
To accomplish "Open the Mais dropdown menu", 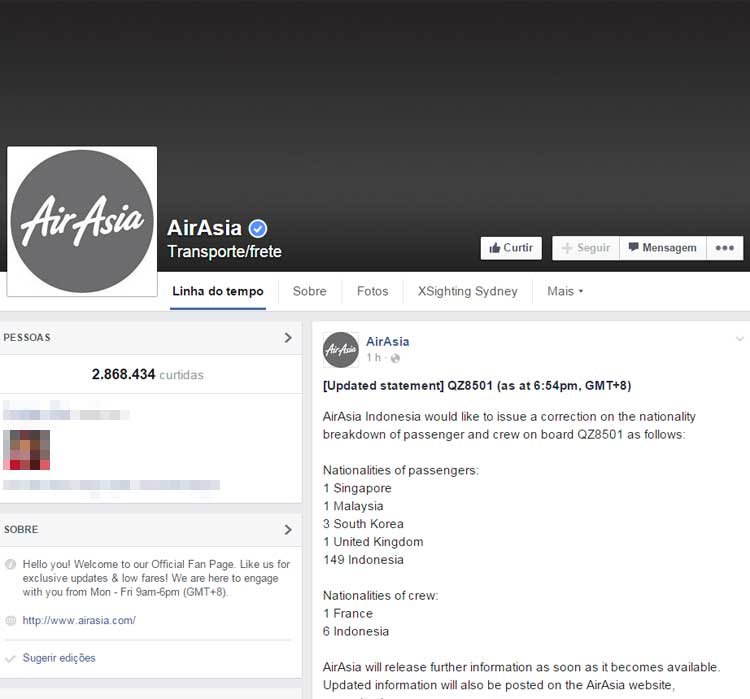I will tap(565, 291).
